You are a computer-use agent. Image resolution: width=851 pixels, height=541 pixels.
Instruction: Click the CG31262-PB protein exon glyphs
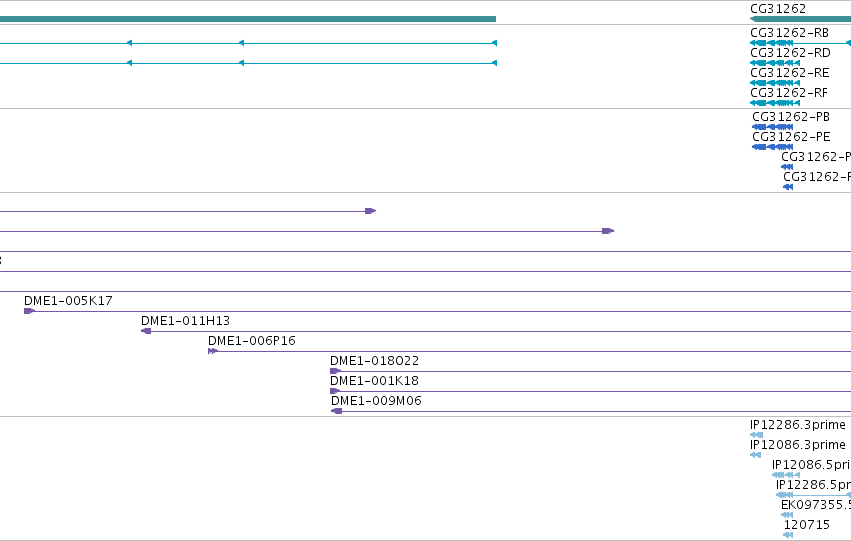click(773, 127)
